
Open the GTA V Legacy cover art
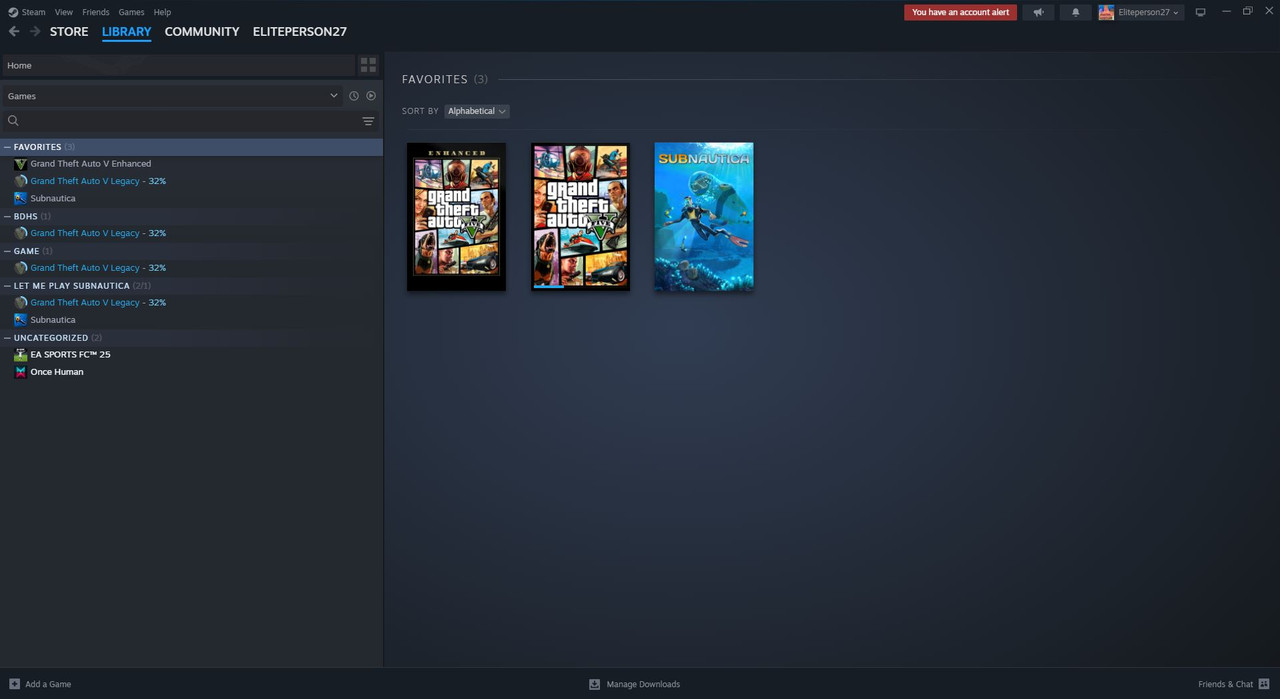point(580,217)
